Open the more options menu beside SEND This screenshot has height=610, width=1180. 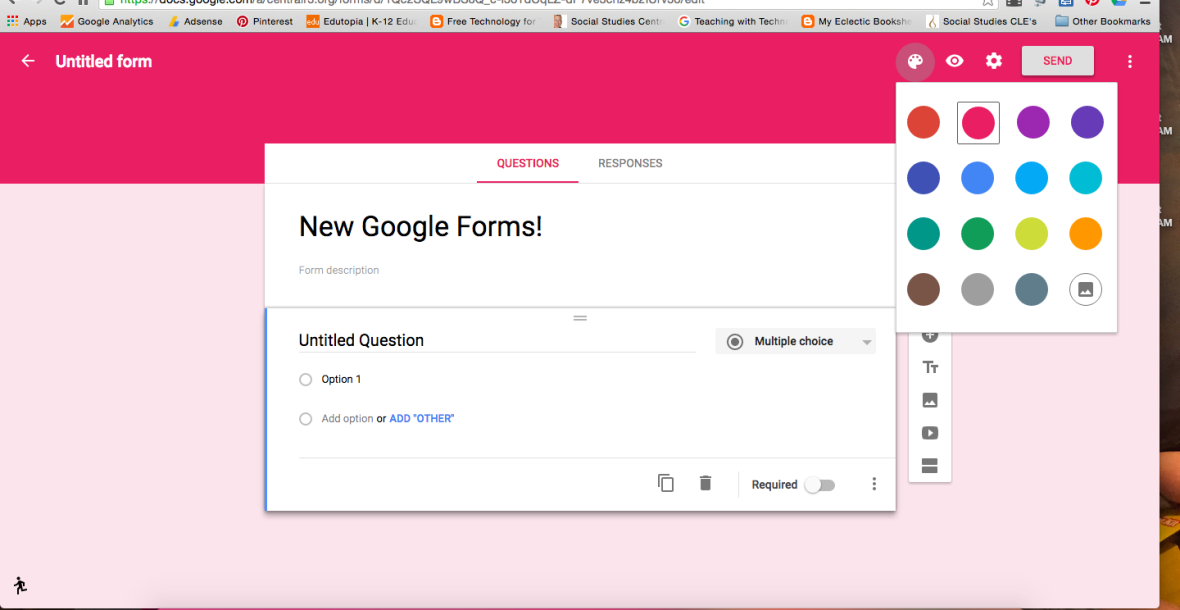[x=1130, y=62]
